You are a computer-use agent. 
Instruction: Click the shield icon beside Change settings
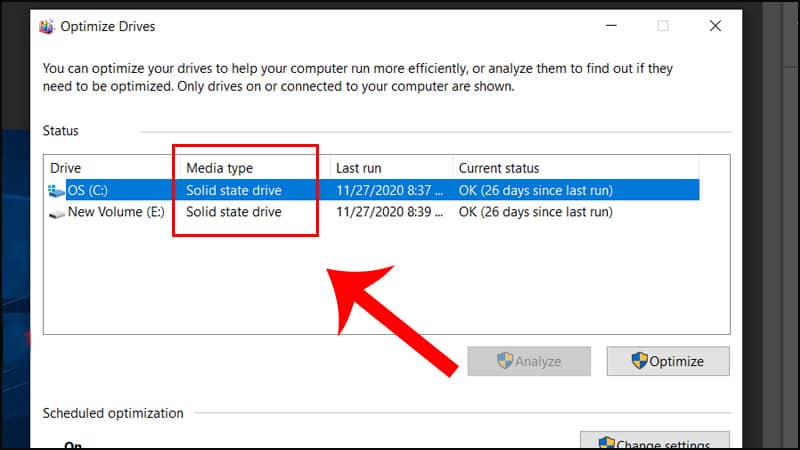(606, 444)
